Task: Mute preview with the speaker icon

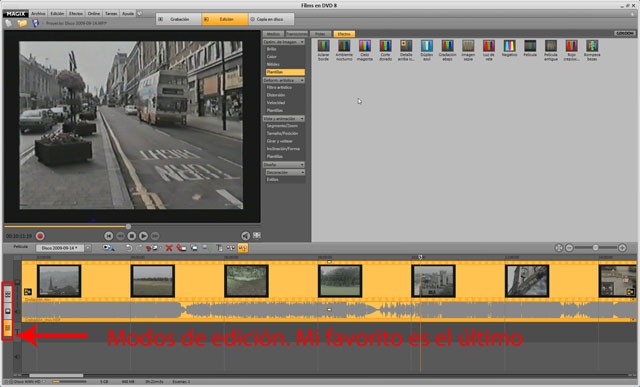Action: click(x=245, y=236)
